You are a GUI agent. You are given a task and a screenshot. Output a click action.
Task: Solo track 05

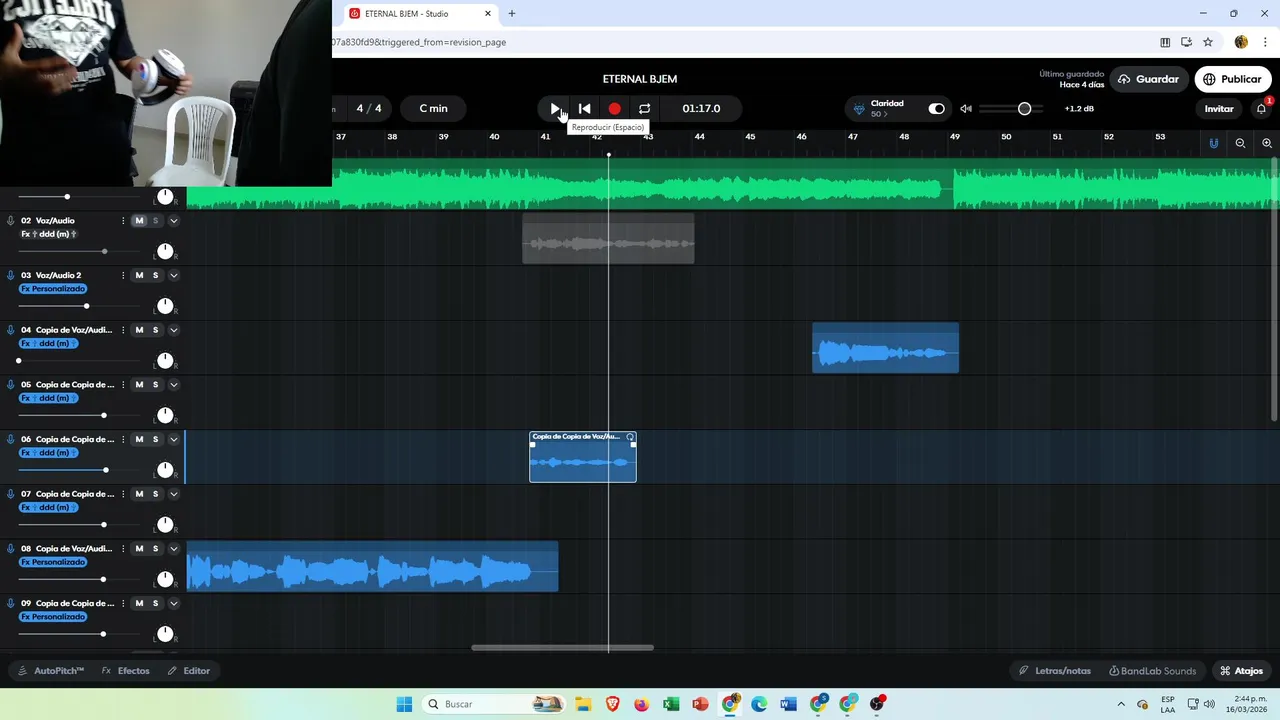pyautogui.click(x=155, y=384)
